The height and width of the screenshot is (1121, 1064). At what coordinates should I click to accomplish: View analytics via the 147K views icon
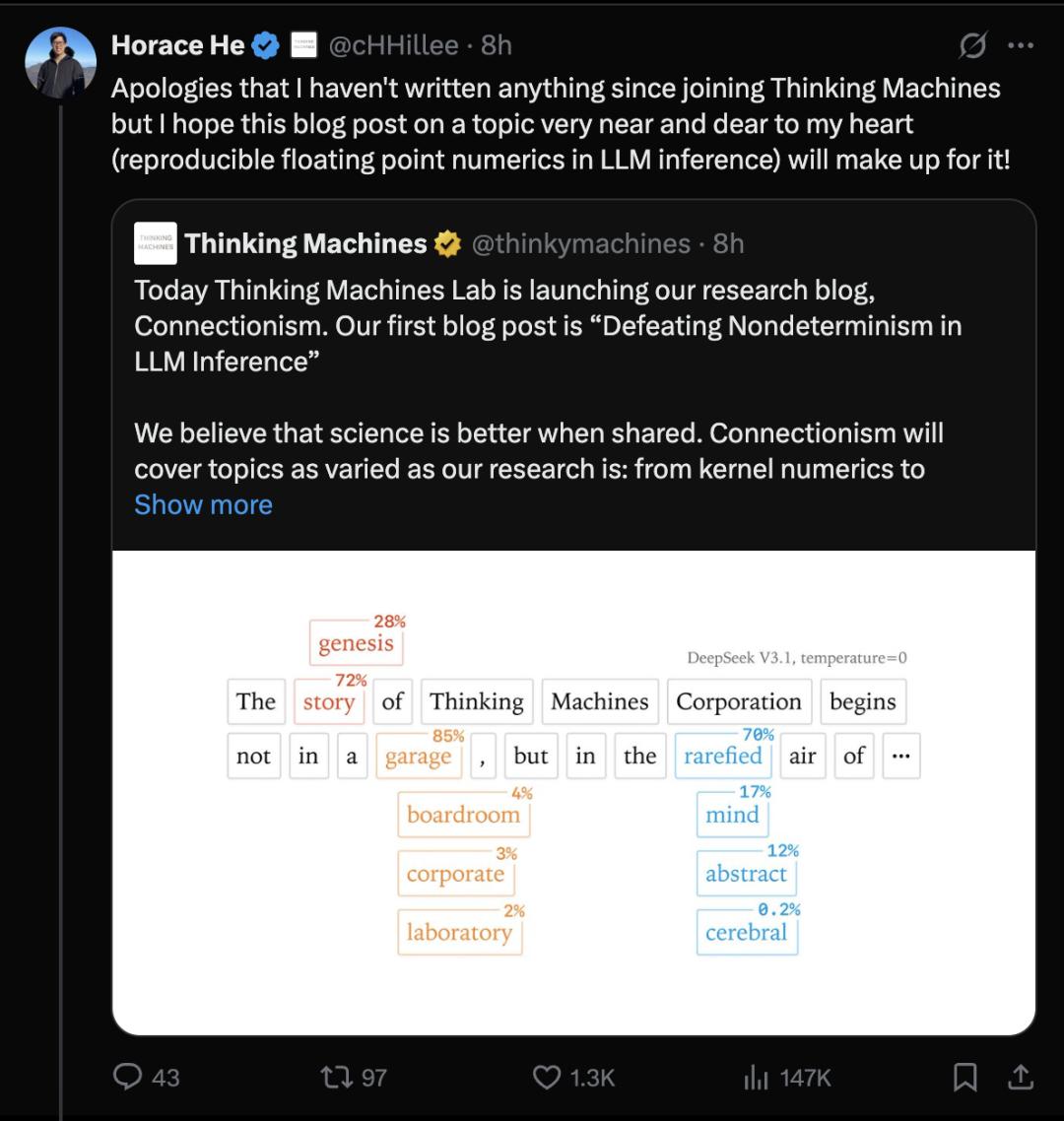click(787, 1077)
